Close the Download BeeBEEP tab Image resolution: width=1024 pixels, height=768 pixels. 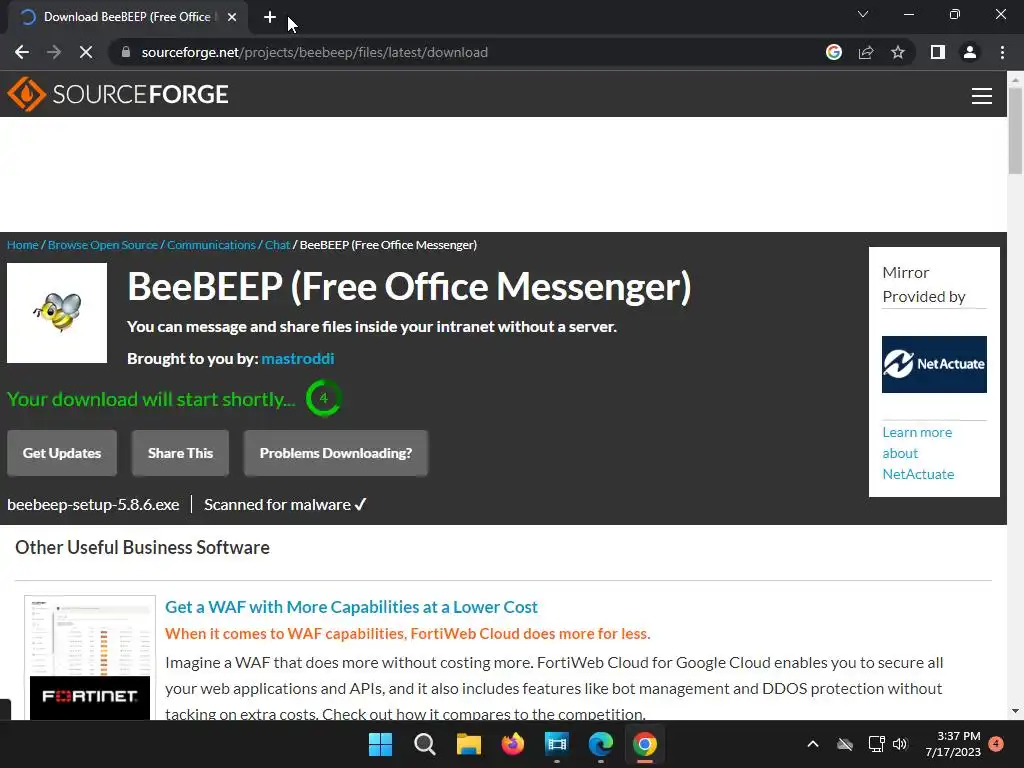[x=232, y=17]
